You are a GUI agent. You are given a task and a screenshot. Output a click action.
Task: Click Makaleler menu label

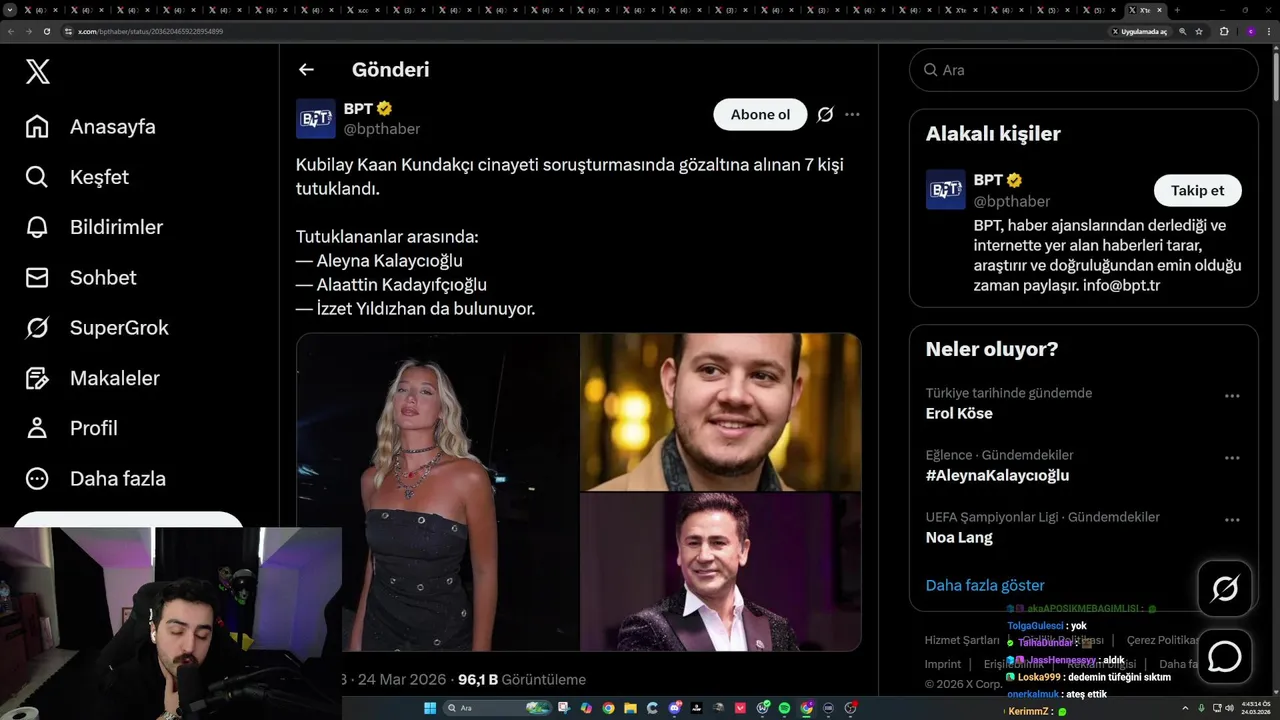click(114, 378)
